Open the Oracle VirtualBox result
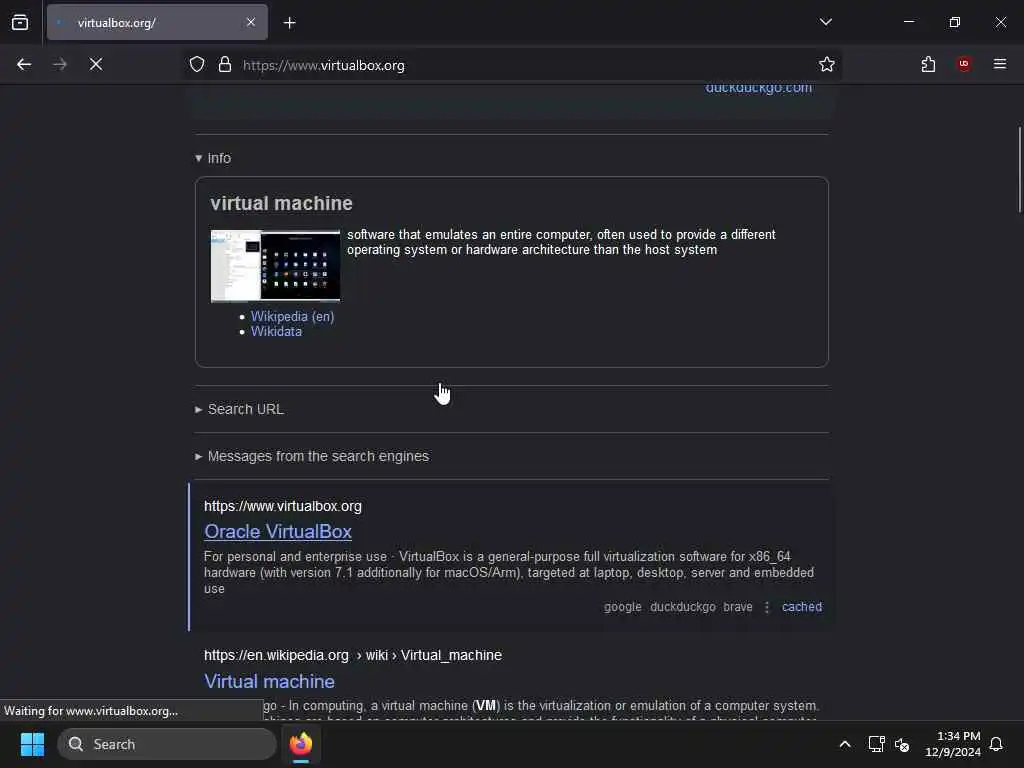The image size is (1024, 768). [x=278, y=532]
